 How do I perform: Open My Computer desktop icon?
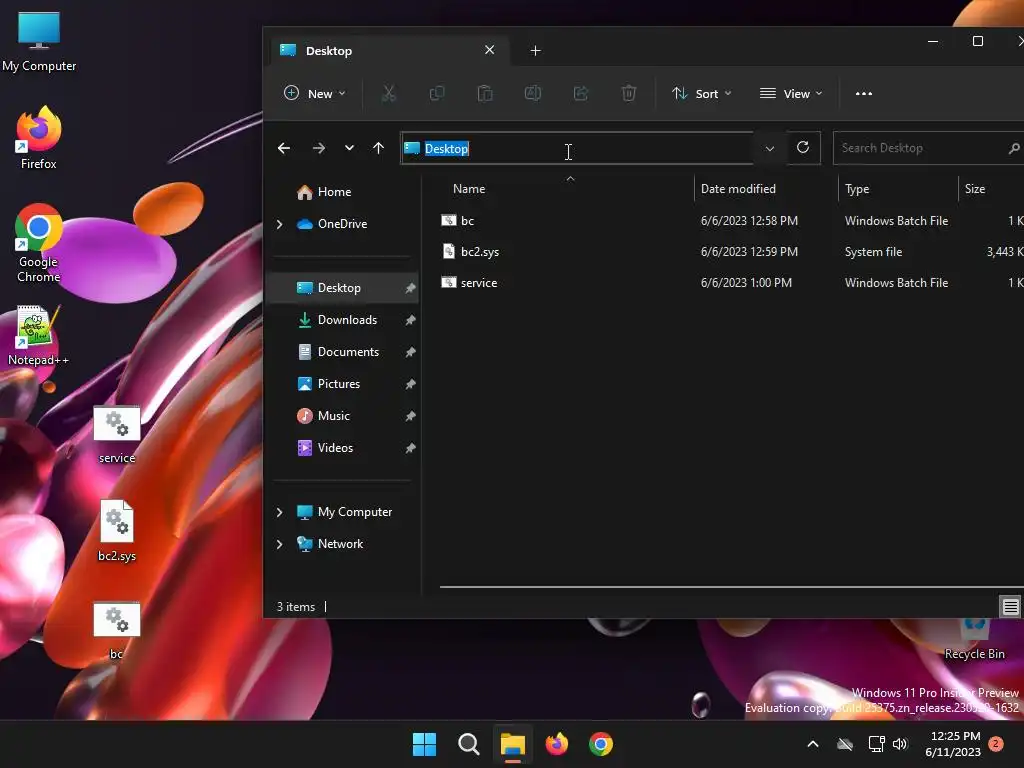39,42
